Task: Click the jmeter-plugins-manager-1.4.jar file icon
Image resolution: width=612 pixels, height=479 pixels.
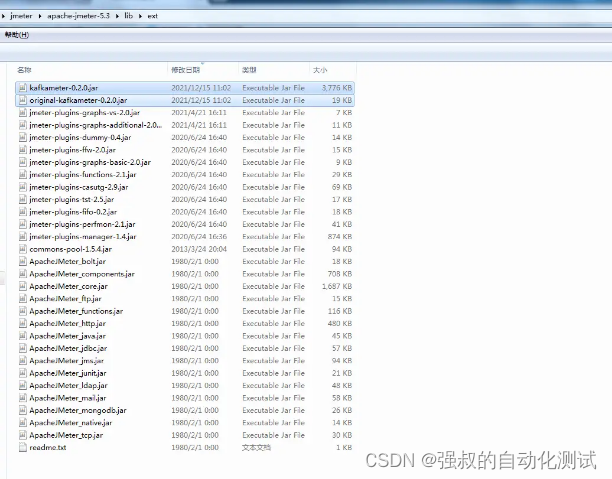Action: (23, 237)
